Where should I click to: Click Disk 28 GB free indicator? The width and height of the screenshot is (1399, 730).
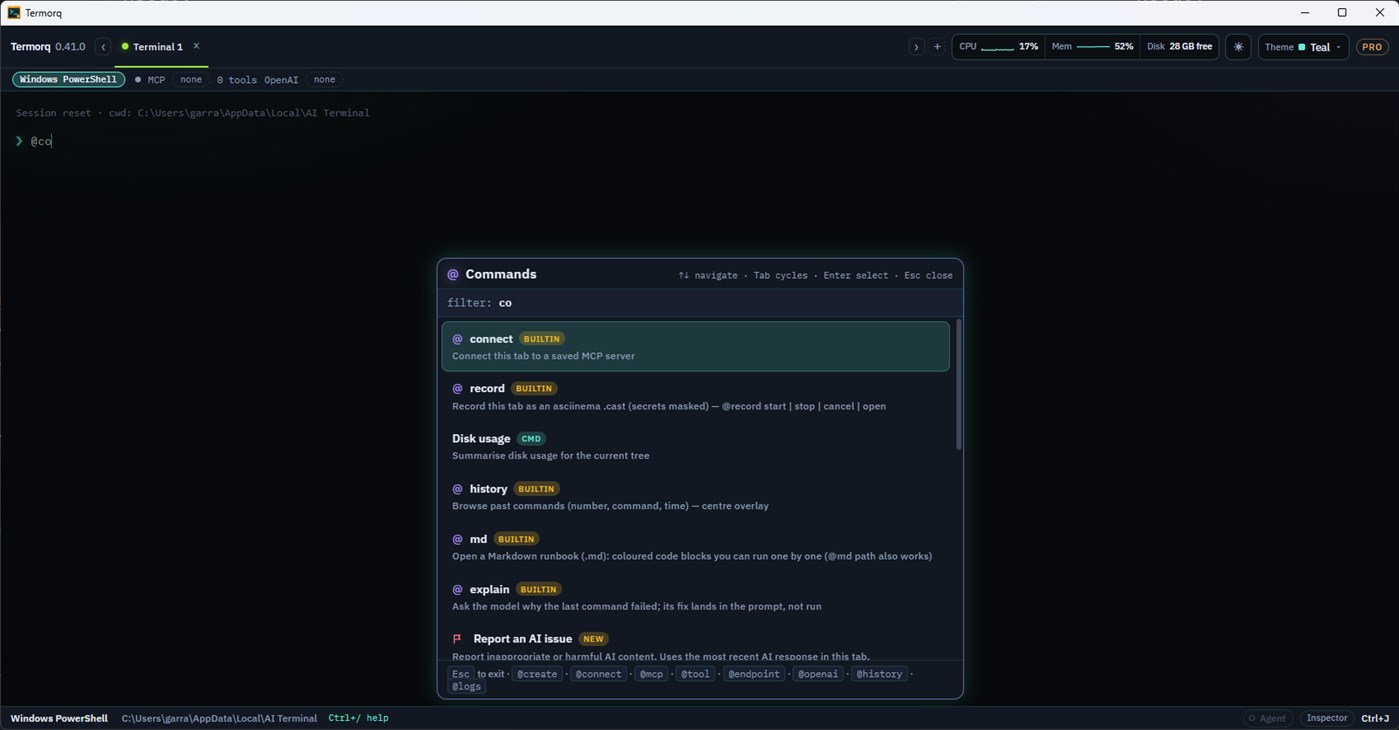tap(1179, 47)
